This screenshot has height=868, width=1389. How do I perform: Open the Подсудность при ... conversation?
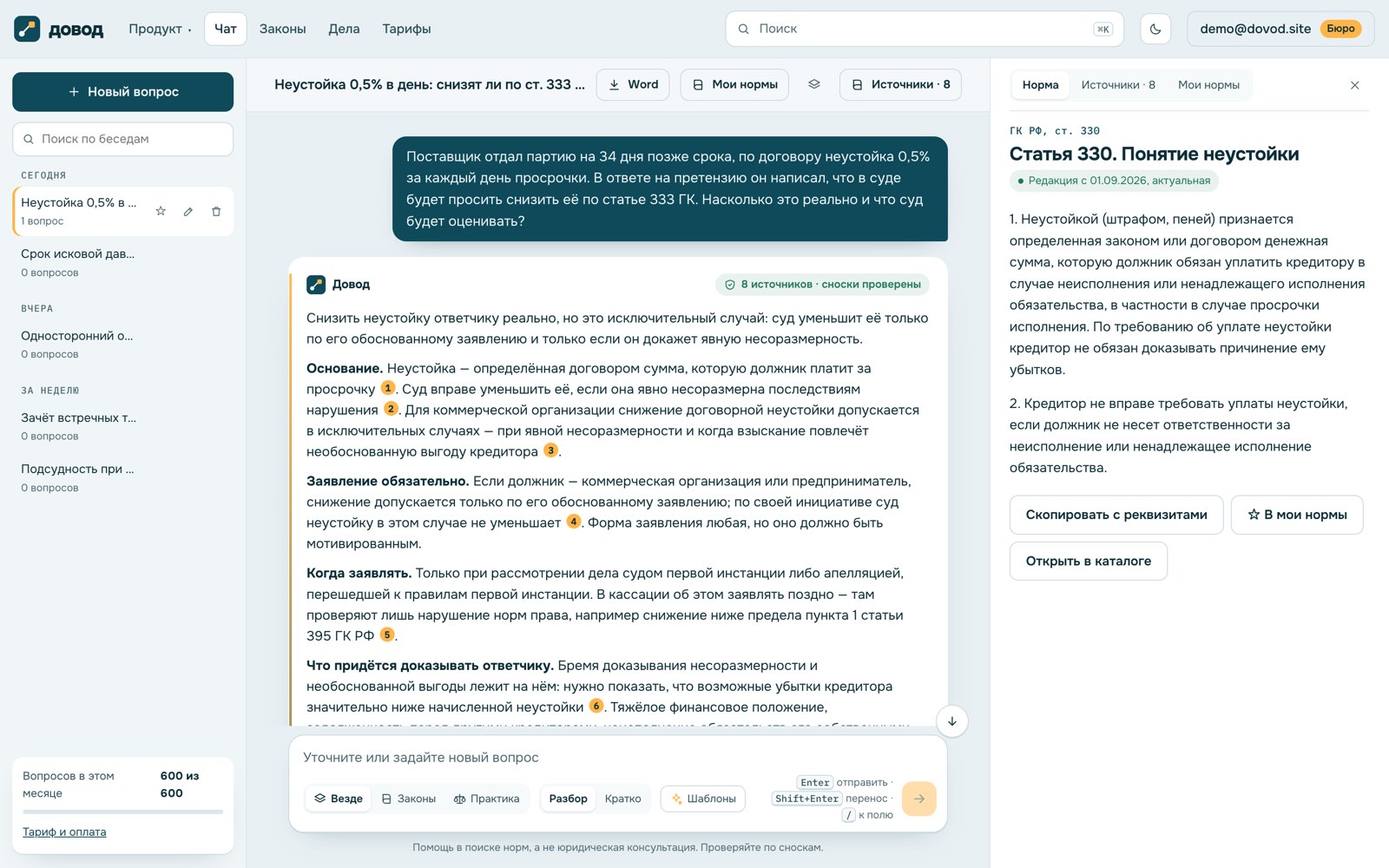(123, 477)
